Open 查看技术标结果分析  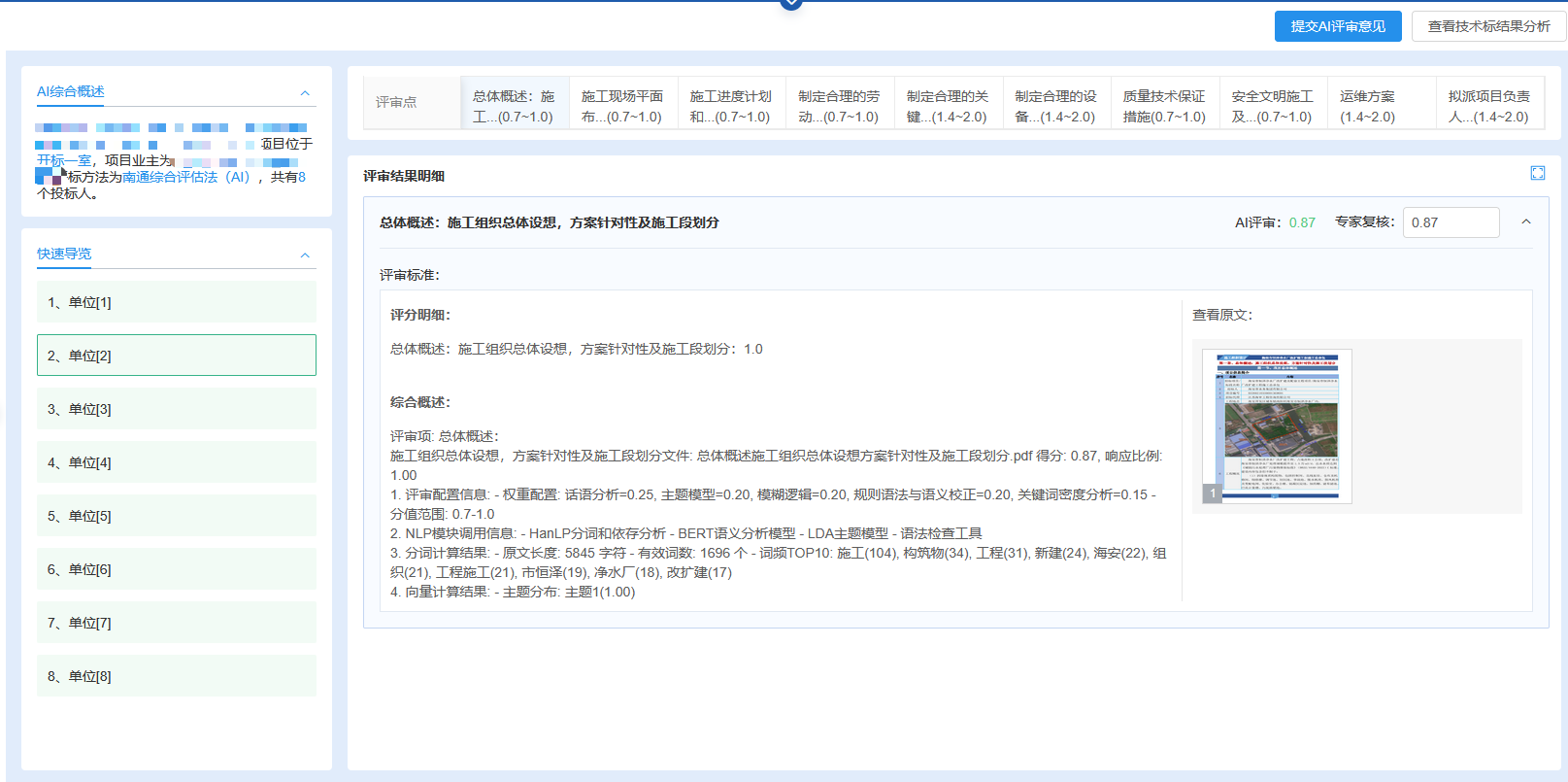(x=1487, y=26)
